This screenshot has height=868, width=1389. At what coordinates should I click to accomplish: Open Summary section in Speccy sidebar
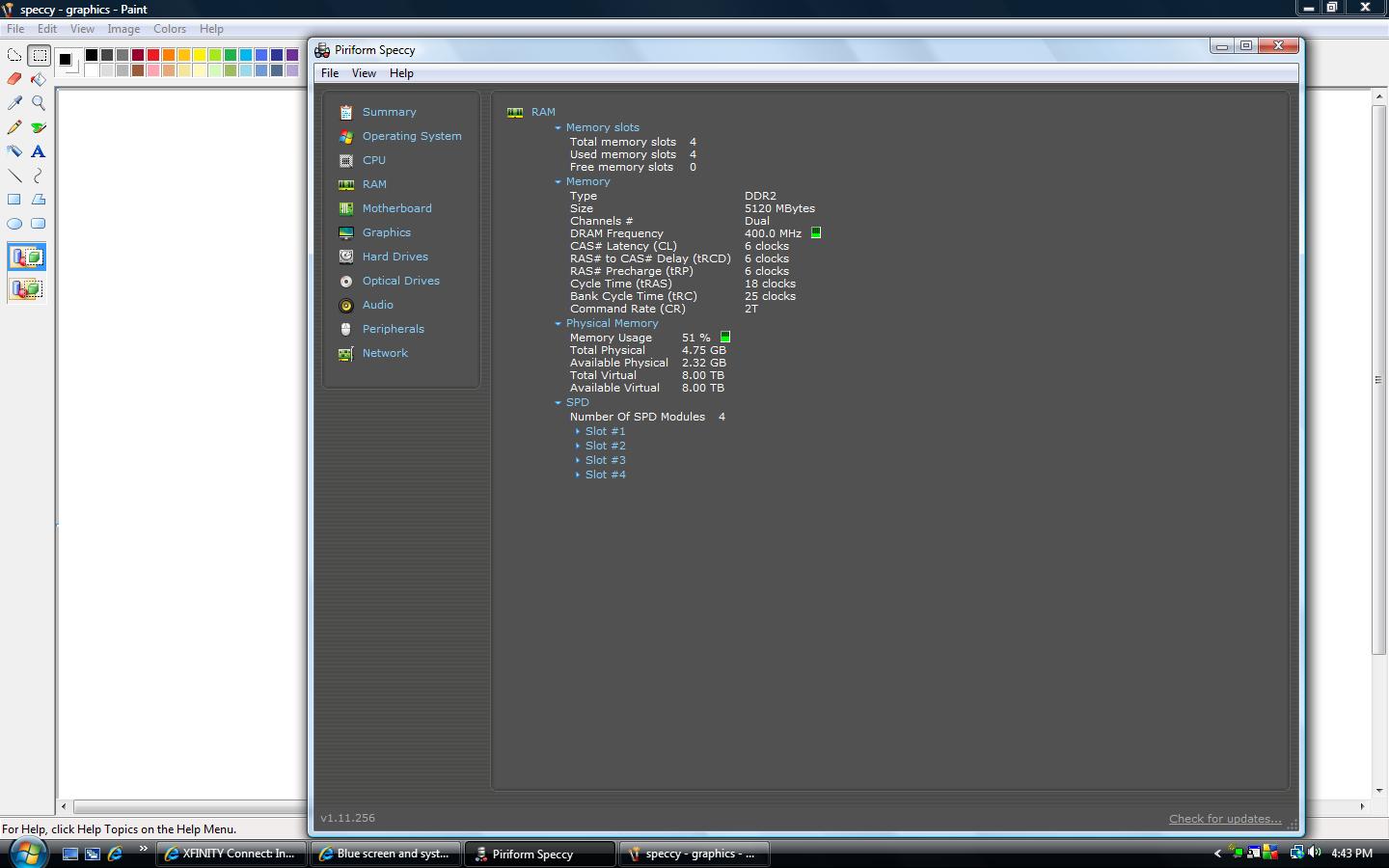click(x=389, y=112)
